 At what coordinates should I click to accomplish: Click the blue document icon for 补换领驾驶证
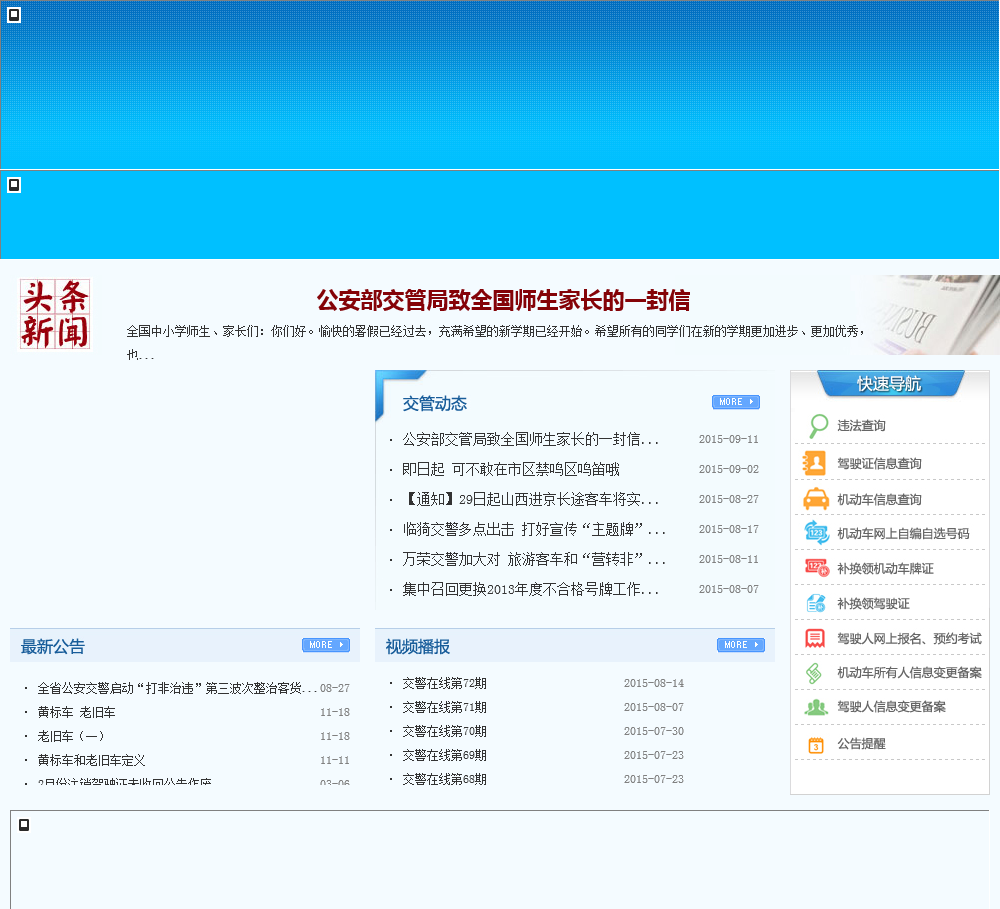816,603
